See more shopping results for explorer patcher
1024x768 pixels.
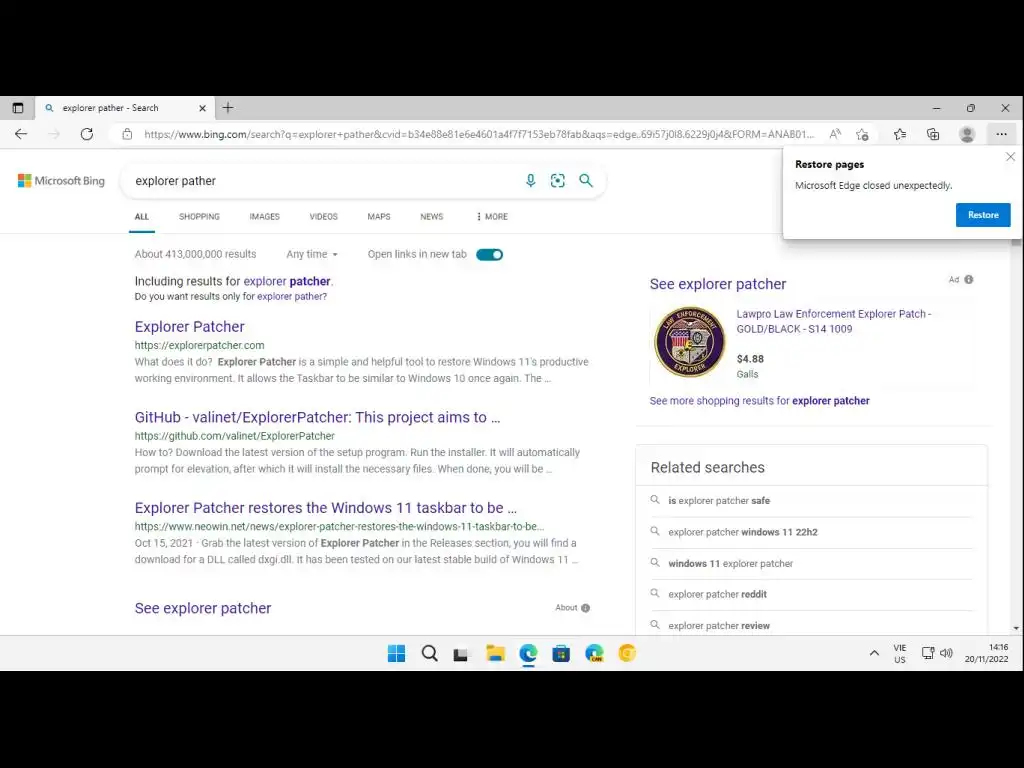(760, 401)
